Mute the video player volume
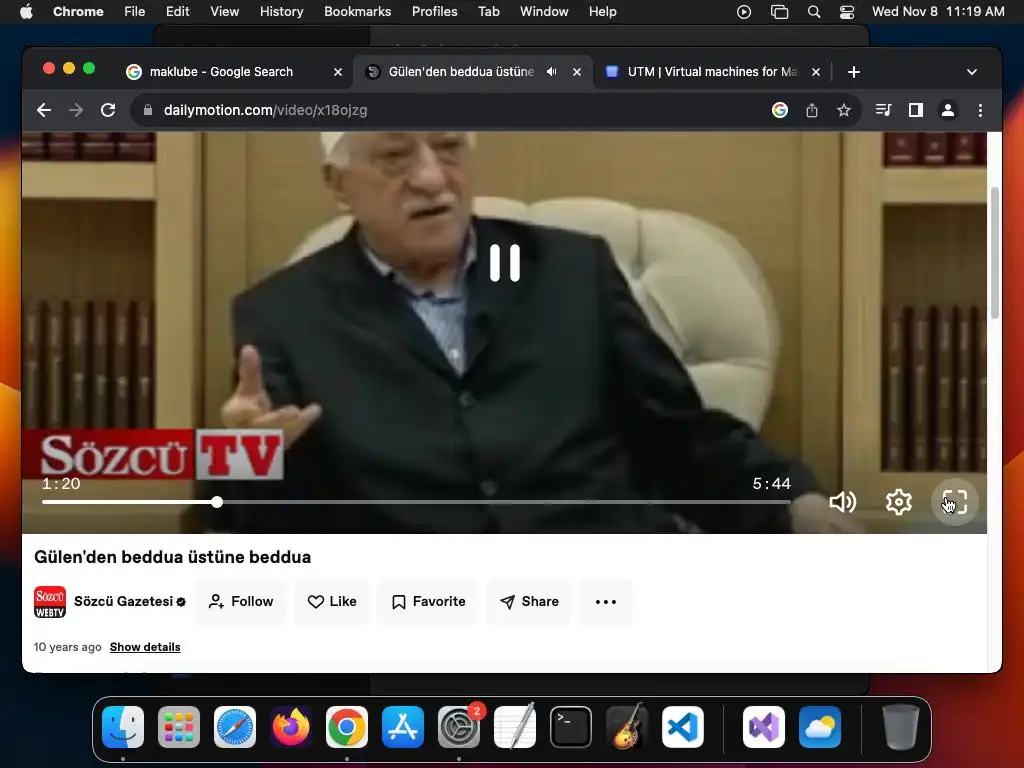 pos(842,502)
